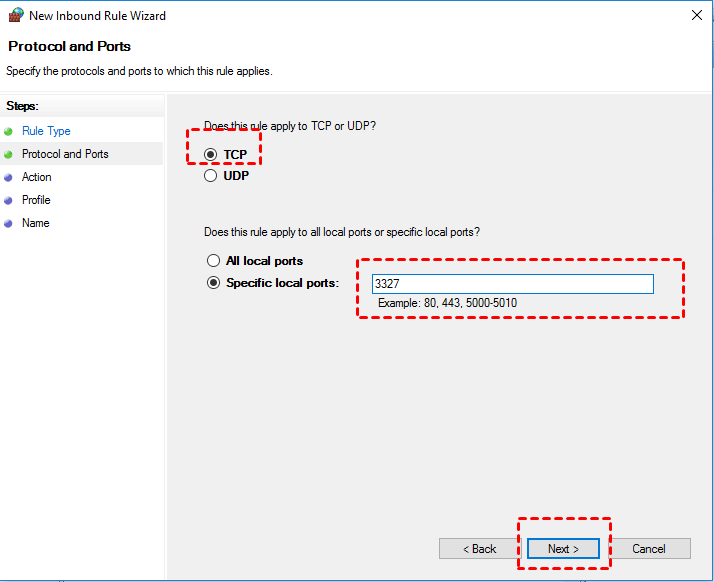Click the firewall wizard title bar icon
Screen dimensions: 714x582
click(x=14, y=16)
